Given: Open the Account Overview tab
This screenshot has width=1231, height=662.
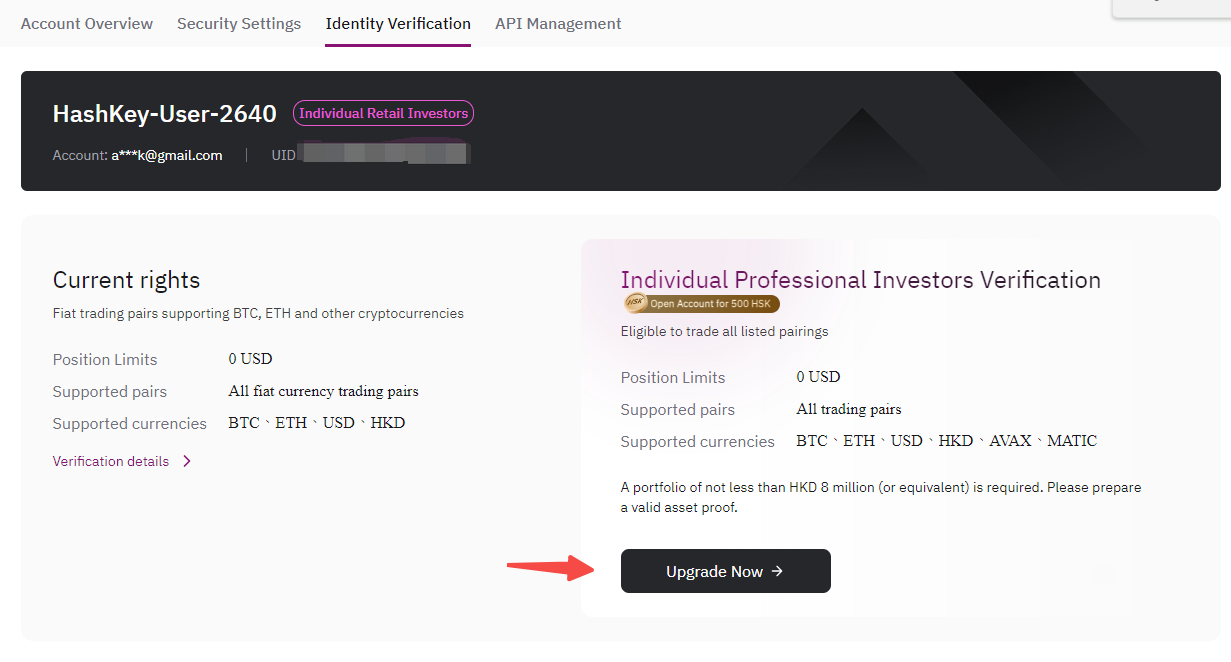Looking at the screenshot, I should pyautogui.click(x=87, y=23).
